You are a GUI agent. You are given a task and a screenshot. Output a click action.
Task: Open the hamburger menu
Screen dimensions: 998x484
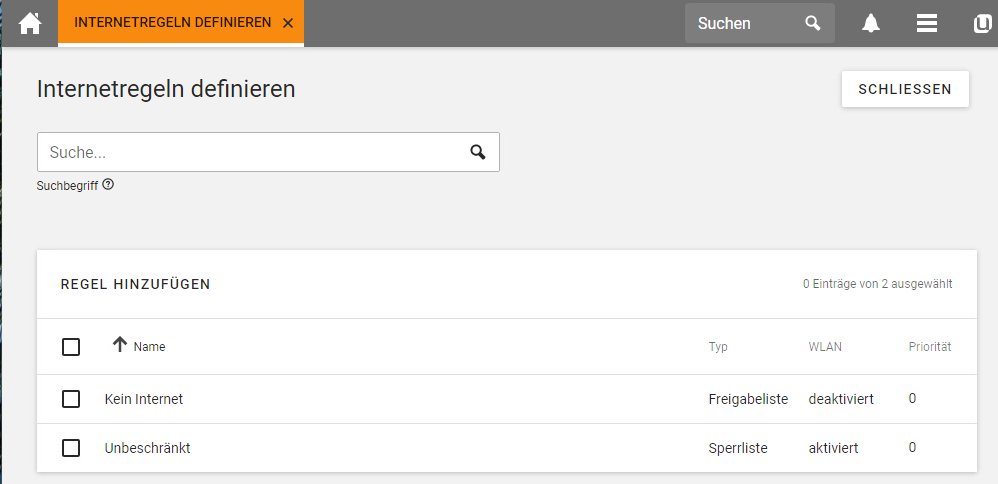click(927, 24)
